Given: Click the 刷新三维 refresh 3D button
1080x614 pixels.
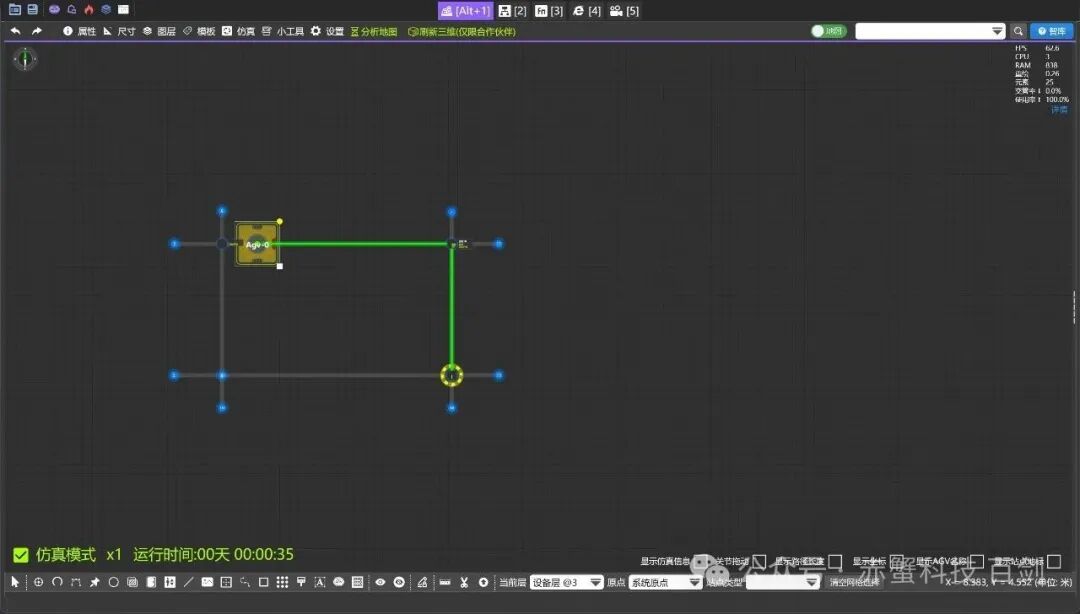Looking at the screenshot, I should click(461, 31).
